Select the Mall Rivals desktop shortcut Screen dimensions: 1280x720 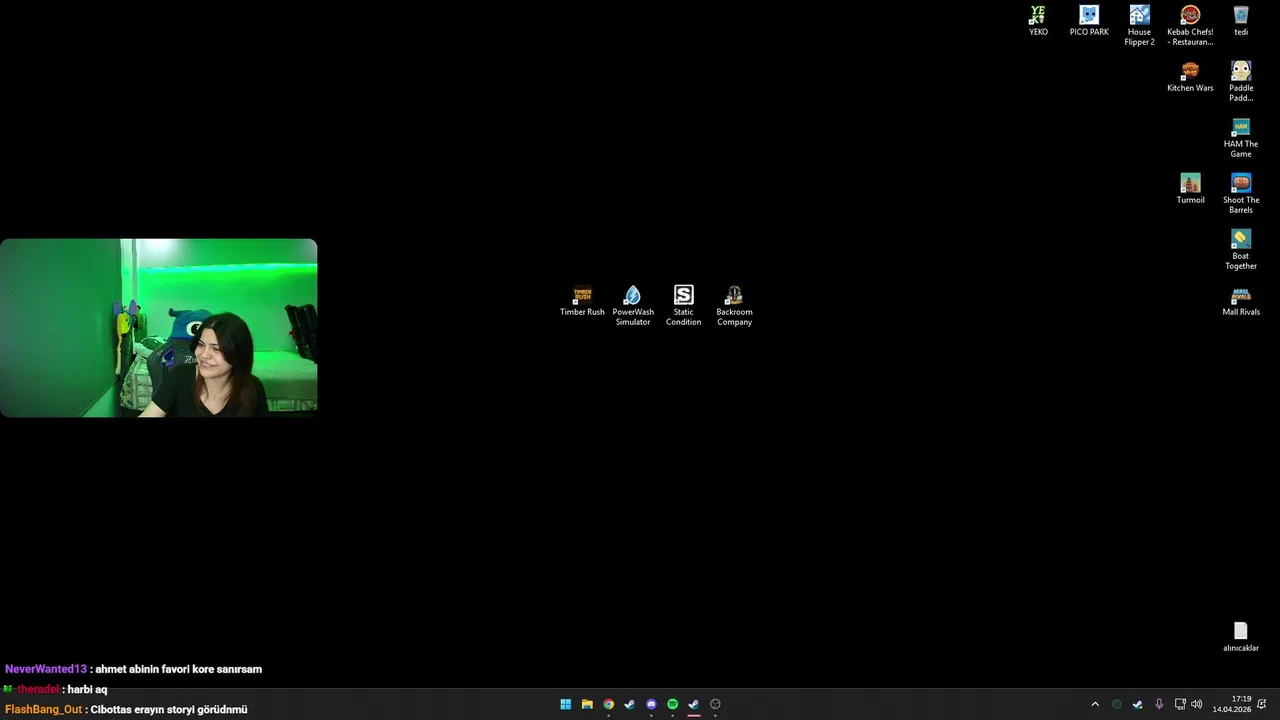(1241, 301)
